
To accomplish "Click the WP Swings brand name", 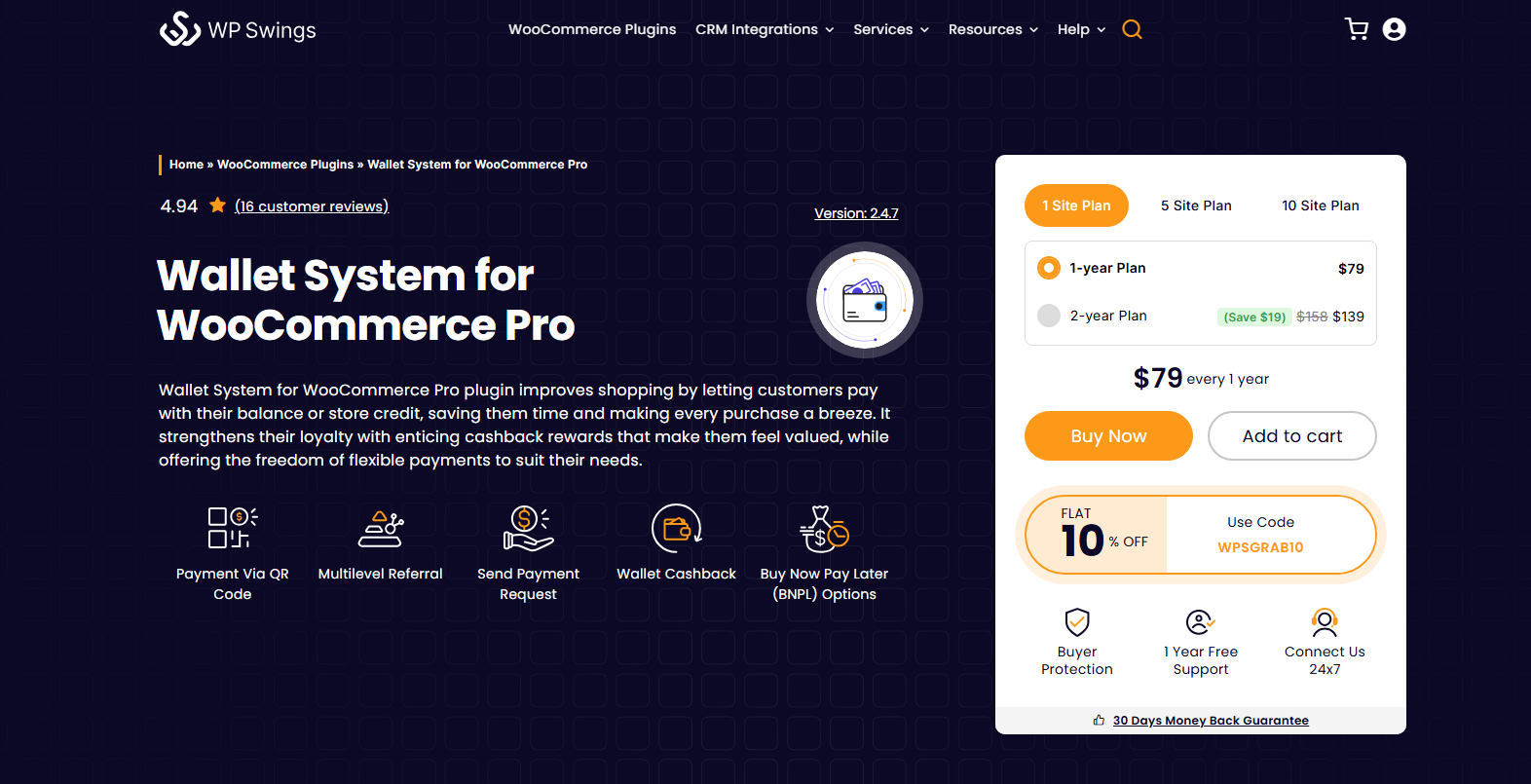I will 262,30.
